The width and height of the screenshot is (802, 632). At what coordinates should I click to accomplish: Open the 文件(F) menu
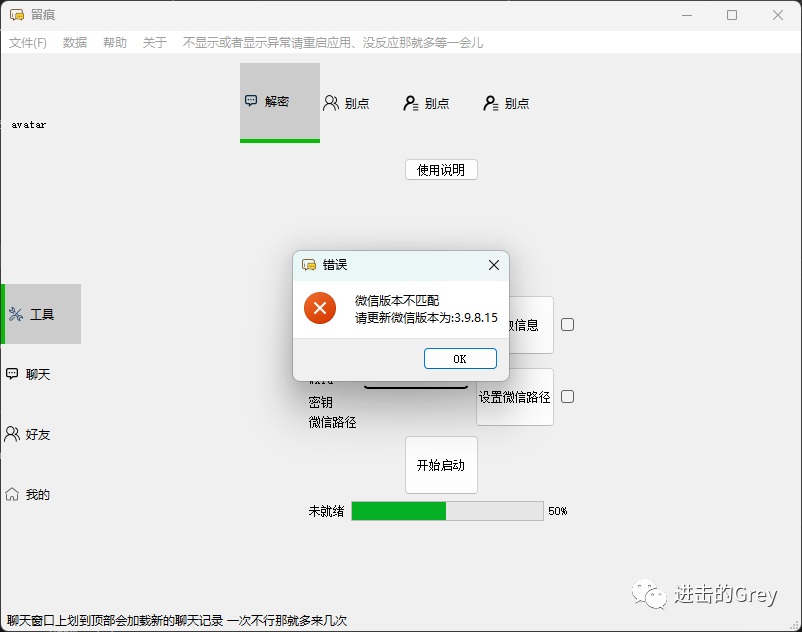click(28, 42)
